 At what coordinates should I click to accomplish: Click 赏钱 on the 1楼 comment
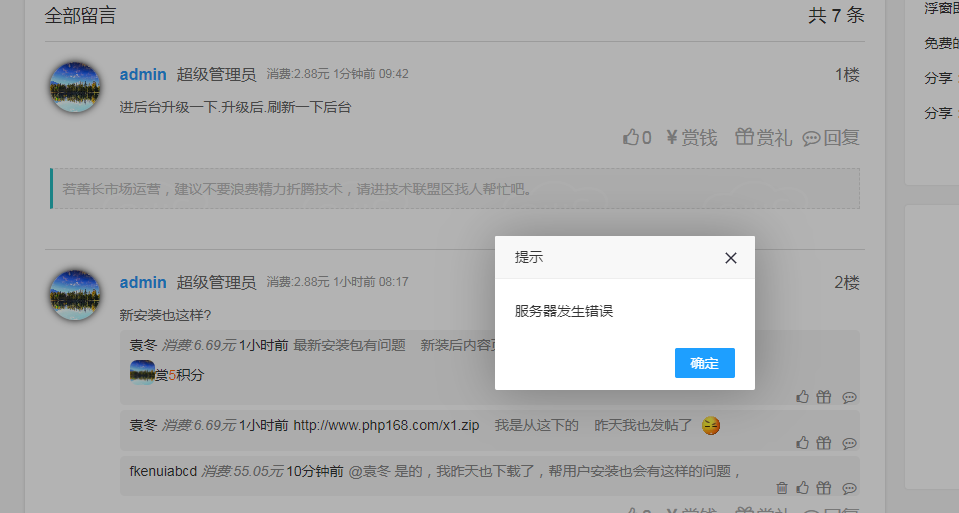692,138
